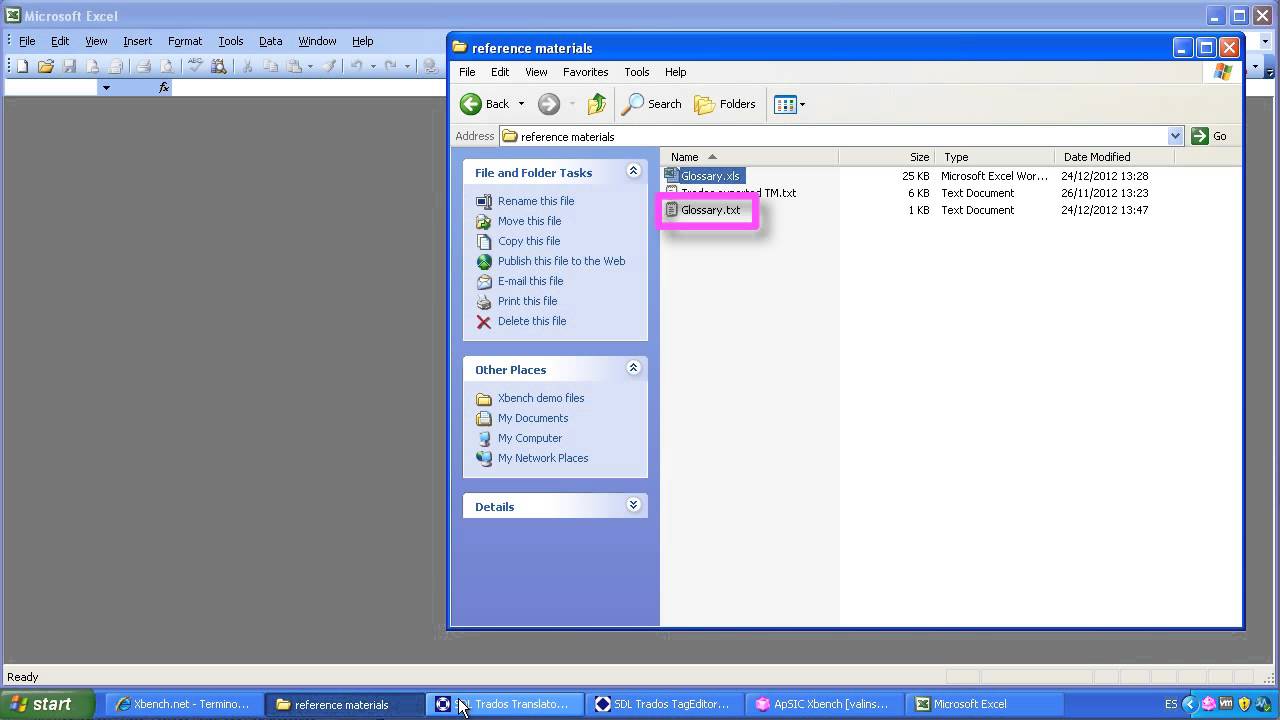Sort files by Date Modified column header

(1114, 157)
